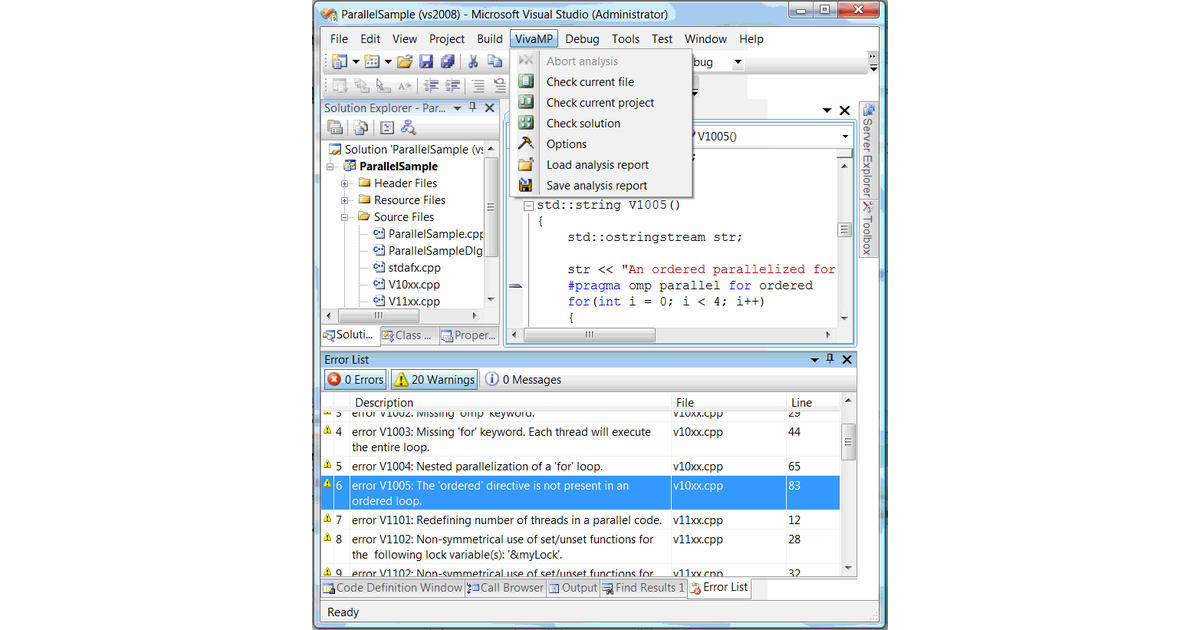Click the Cut scissors icon on the toolbar
This screenshot has height=630, width=1200.
pos(473,60)
